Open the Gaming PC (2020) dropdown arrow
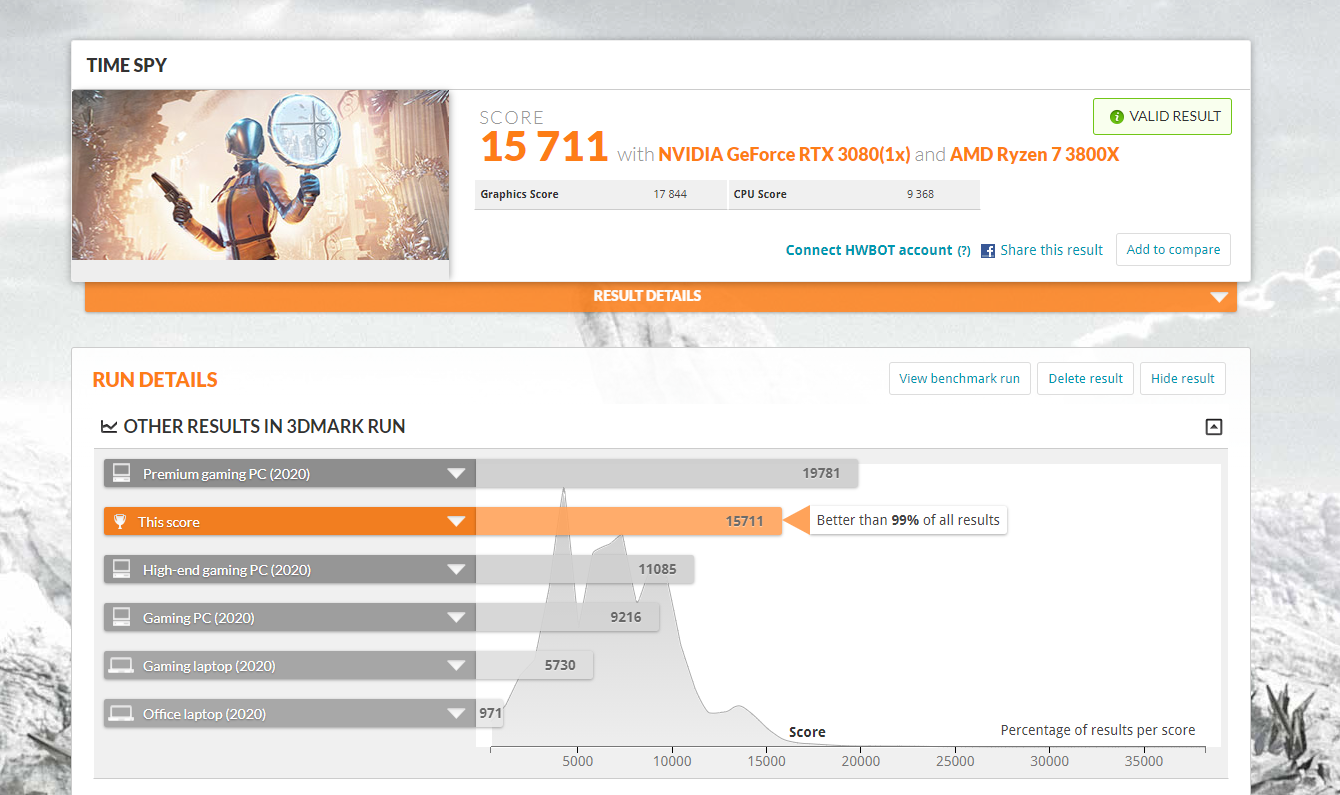Screen dimensions: 1340x795 [x=456, y=618]
